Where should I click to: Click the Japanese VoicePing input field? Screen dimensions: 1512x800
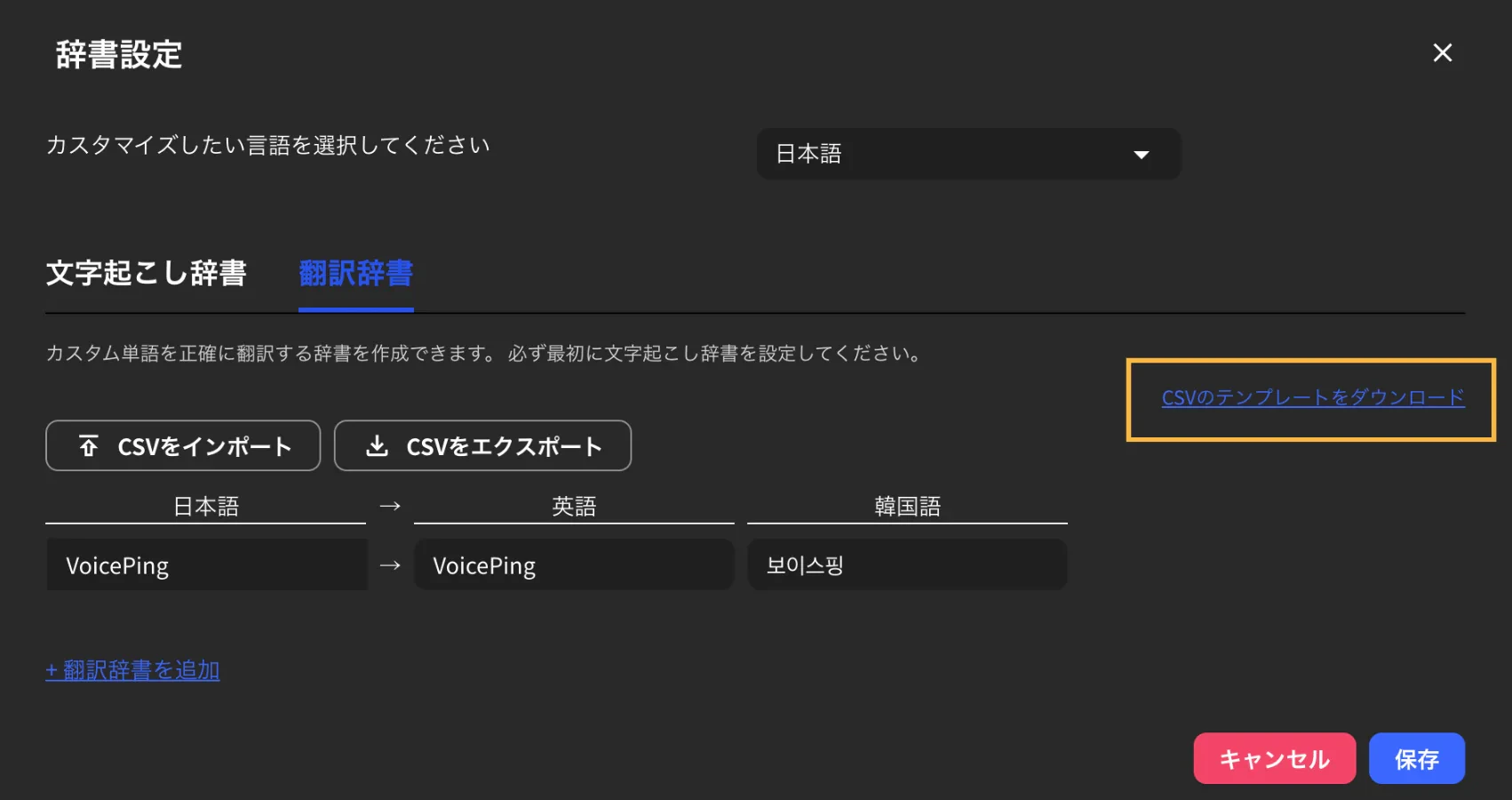click(207, 564)
